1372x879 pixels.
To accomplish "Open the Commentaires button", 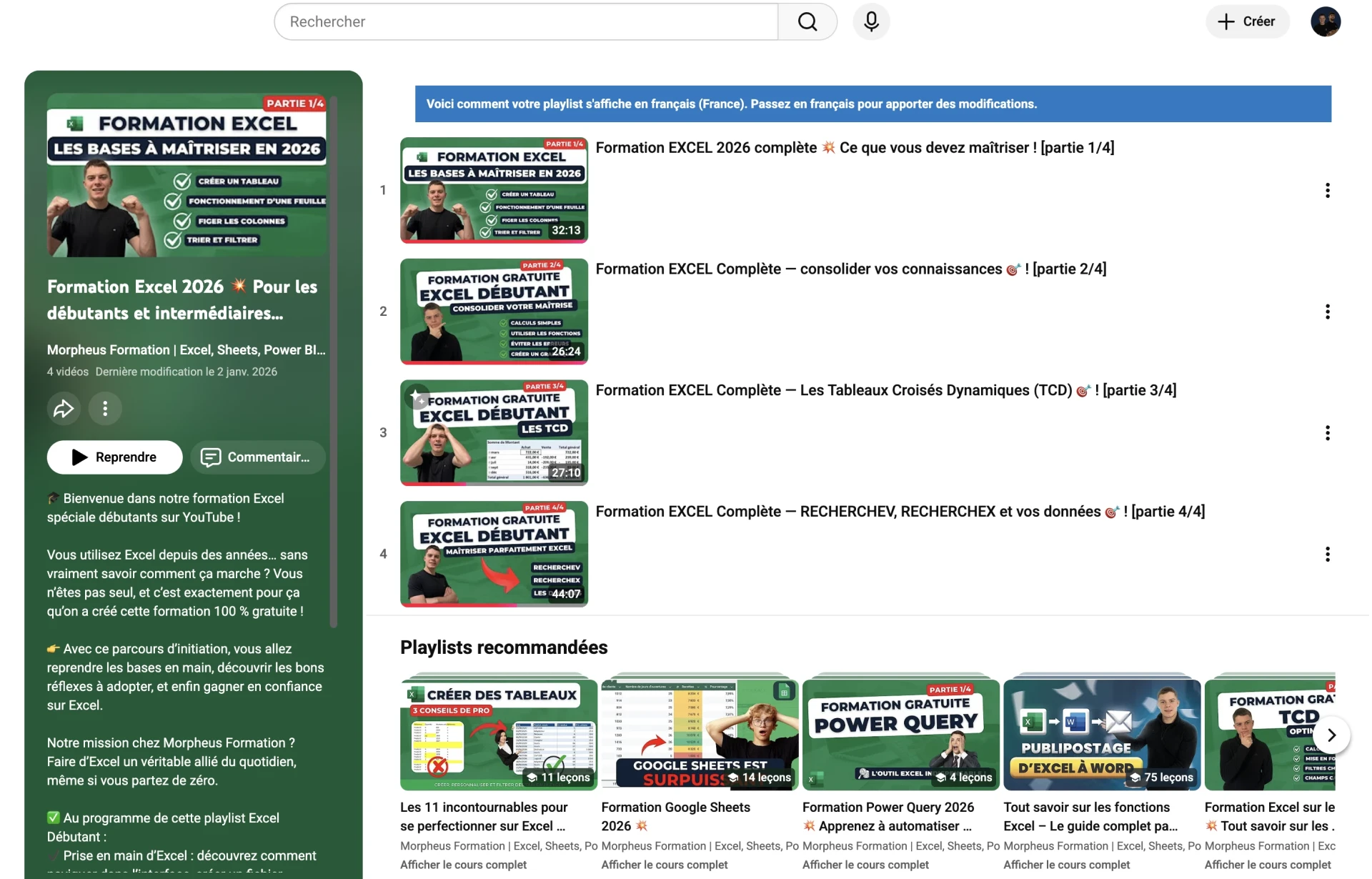I will [x=258, y=457].
